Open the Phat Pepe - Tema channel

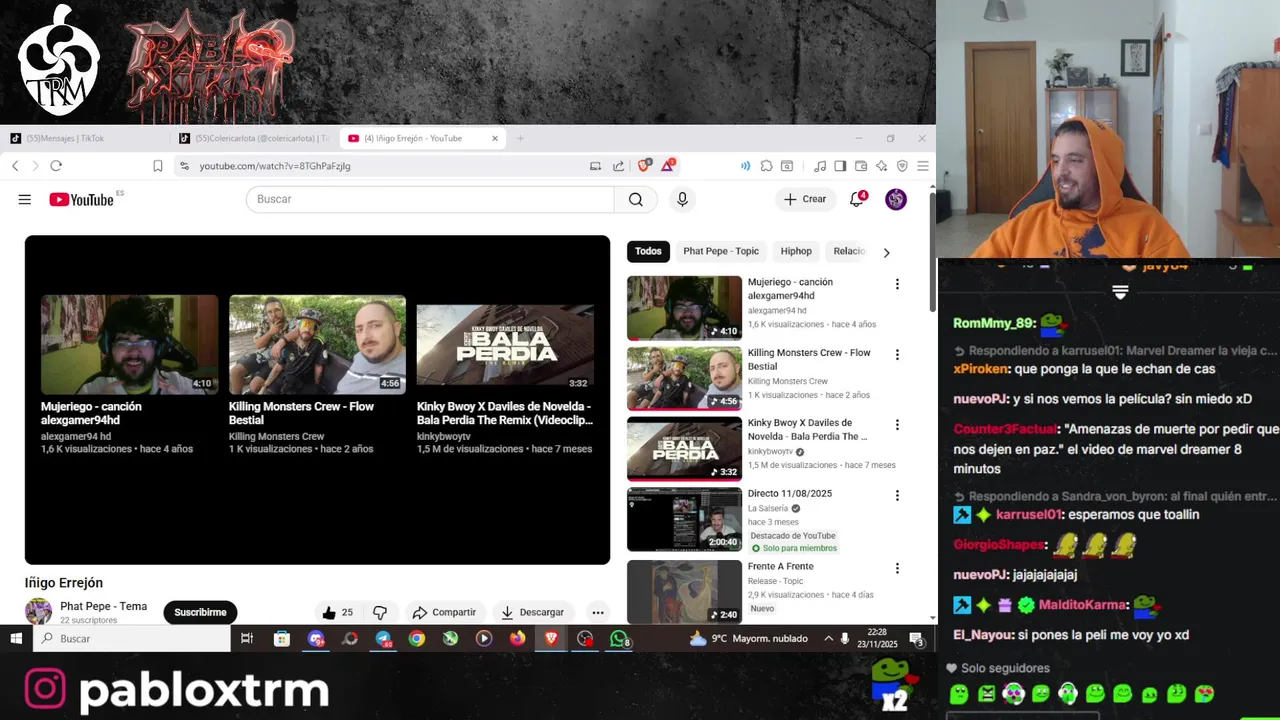click(x=103, y=606)
